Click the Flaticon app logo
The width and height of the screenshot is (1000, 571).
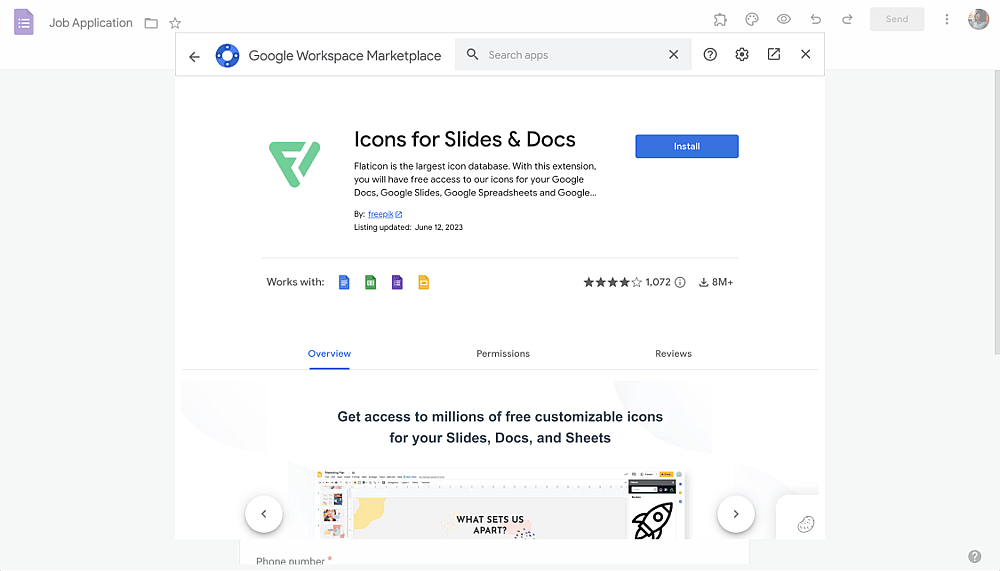pos(294,164)
